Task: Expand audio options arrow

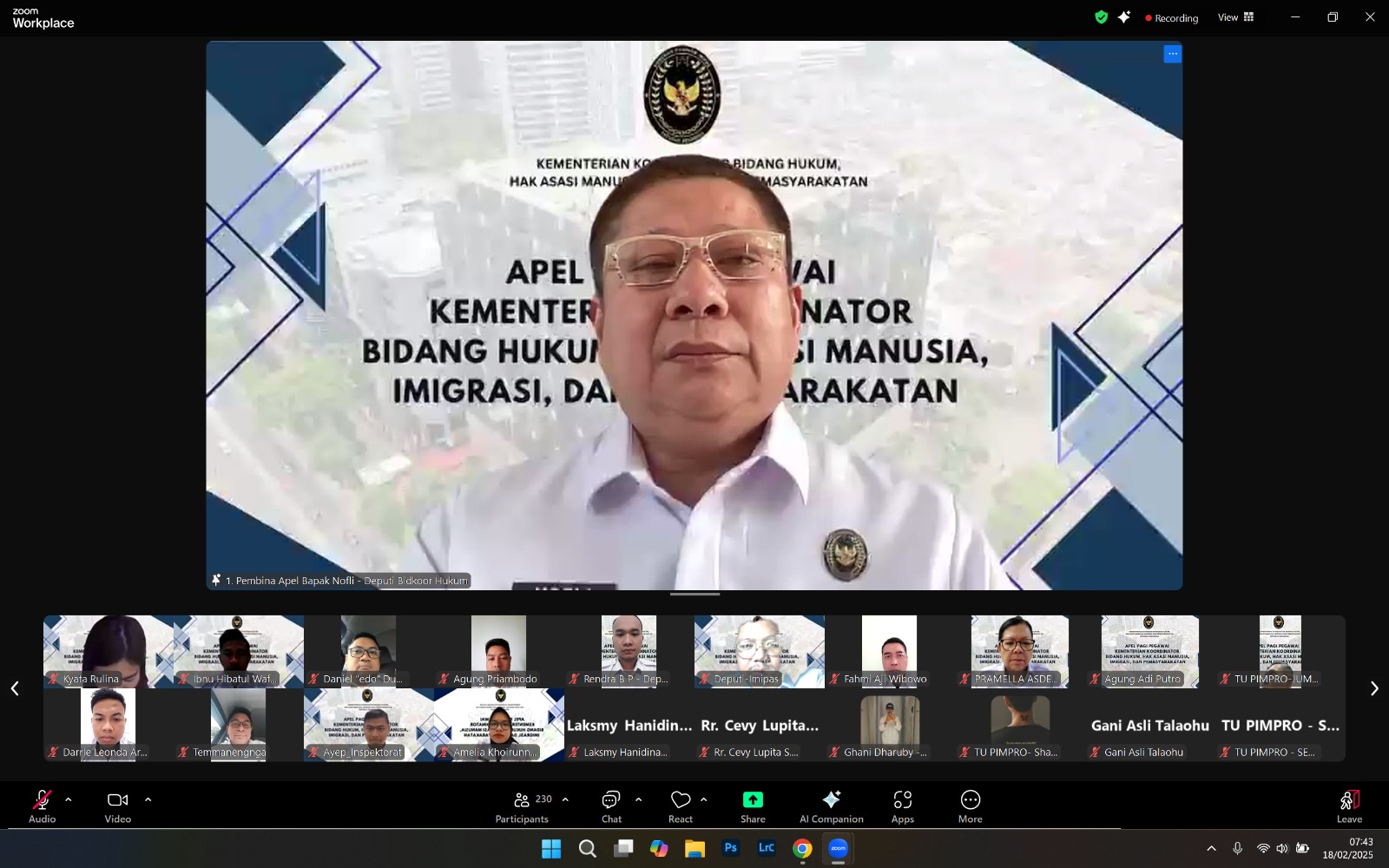Action: (69, 799)
